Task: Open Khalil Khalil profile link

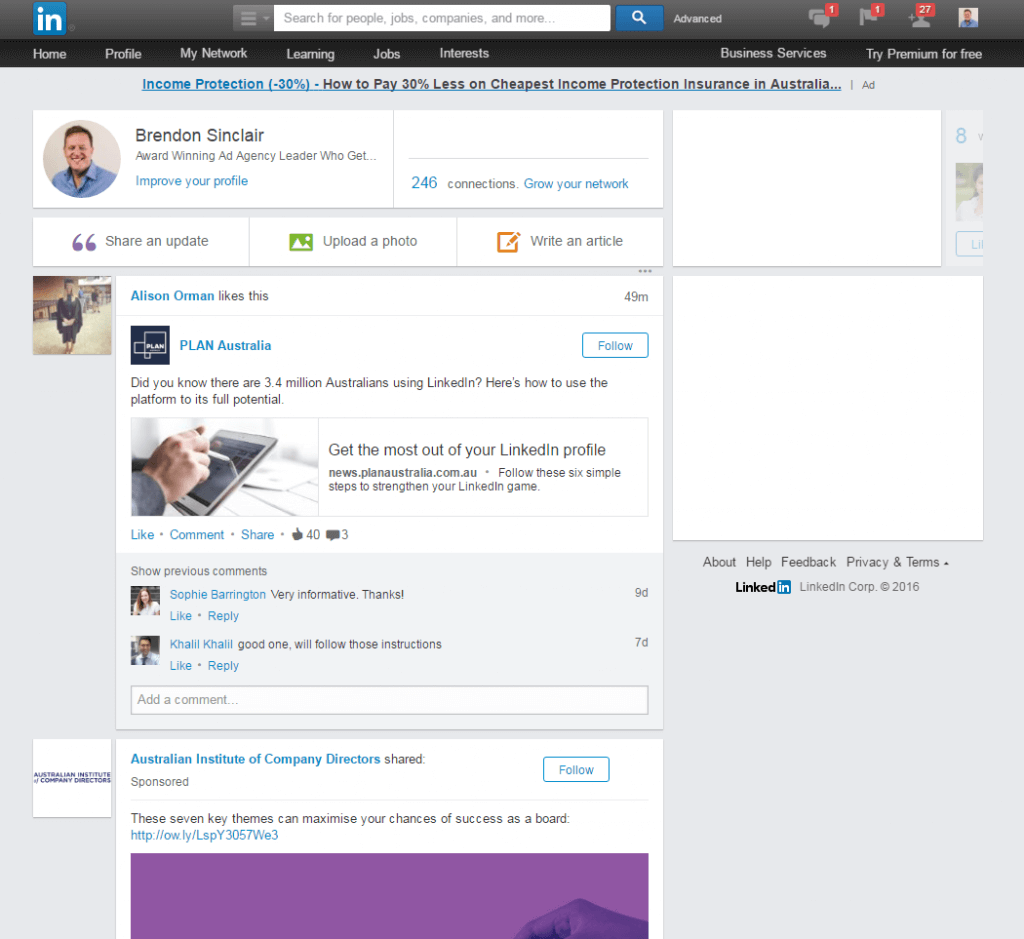Action: point(201,645)
